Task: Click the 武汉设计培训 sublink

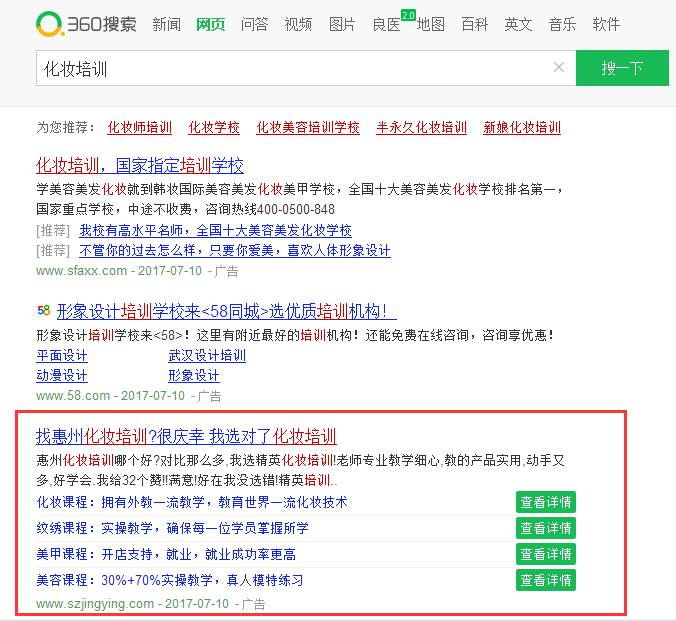Action: tap(207, 356)
